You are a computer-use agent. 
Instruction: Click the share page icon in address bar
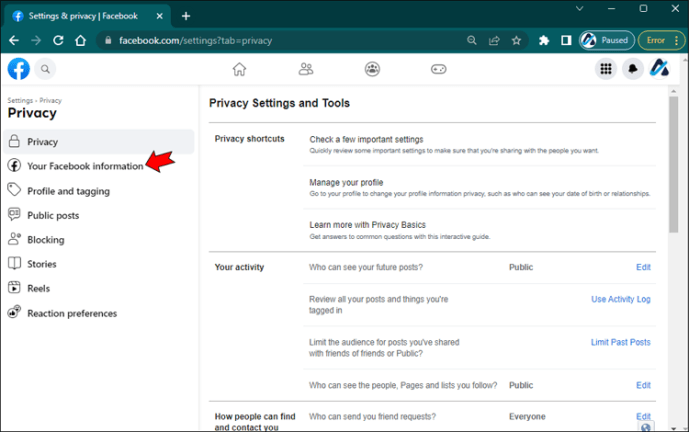pyautogui.click(x=494, y=40)
